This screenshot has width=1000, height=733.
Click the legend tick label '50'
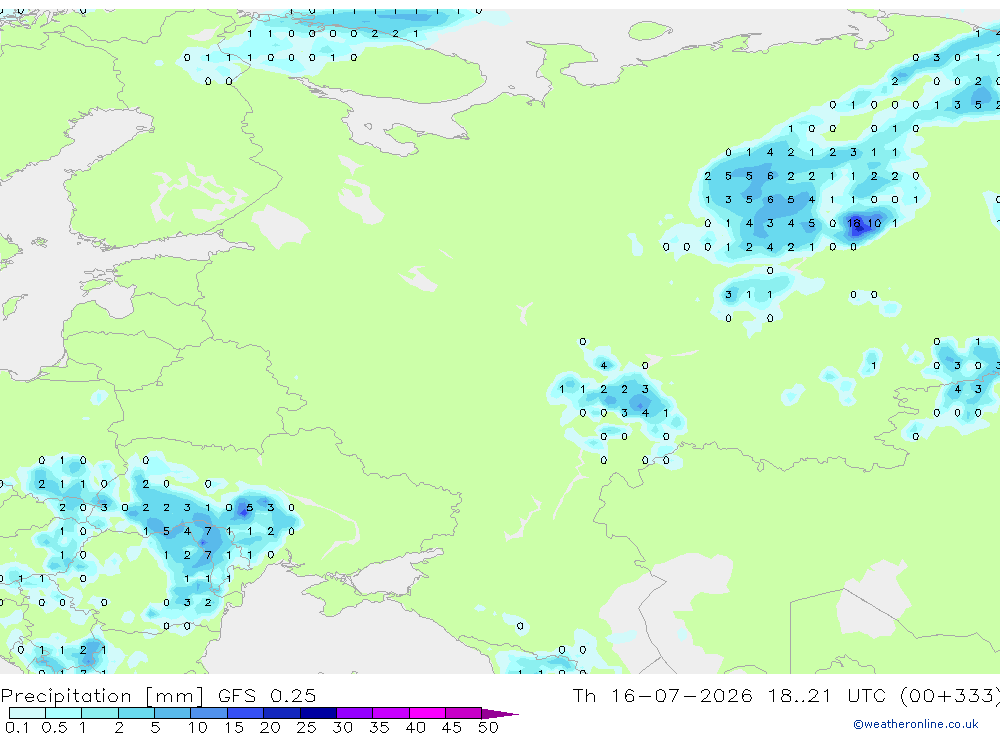488,727
